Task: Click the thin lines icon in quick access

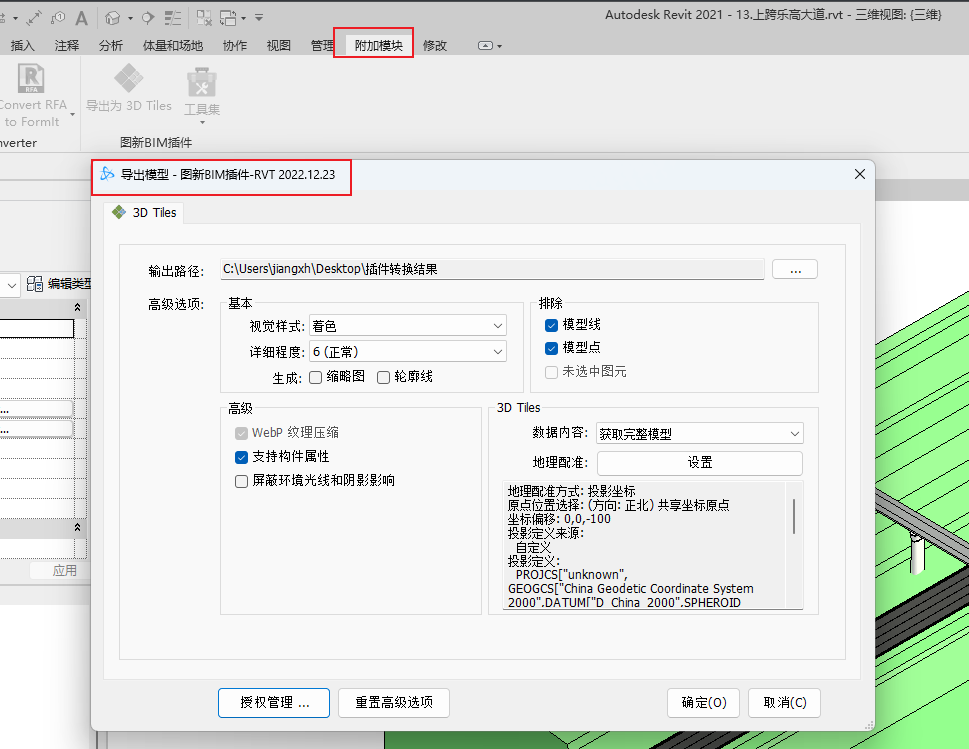Action: tap(174, 17)
